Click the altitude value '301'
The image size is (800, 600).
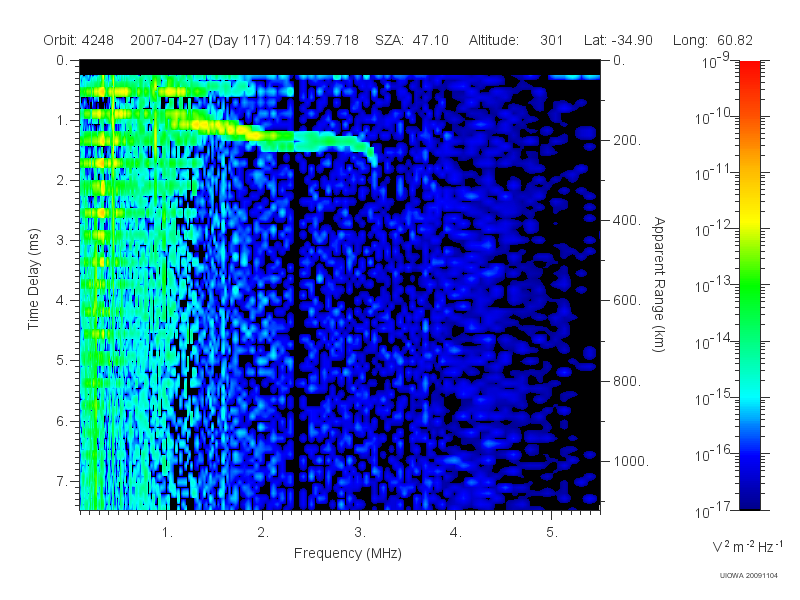coord(552,40)
